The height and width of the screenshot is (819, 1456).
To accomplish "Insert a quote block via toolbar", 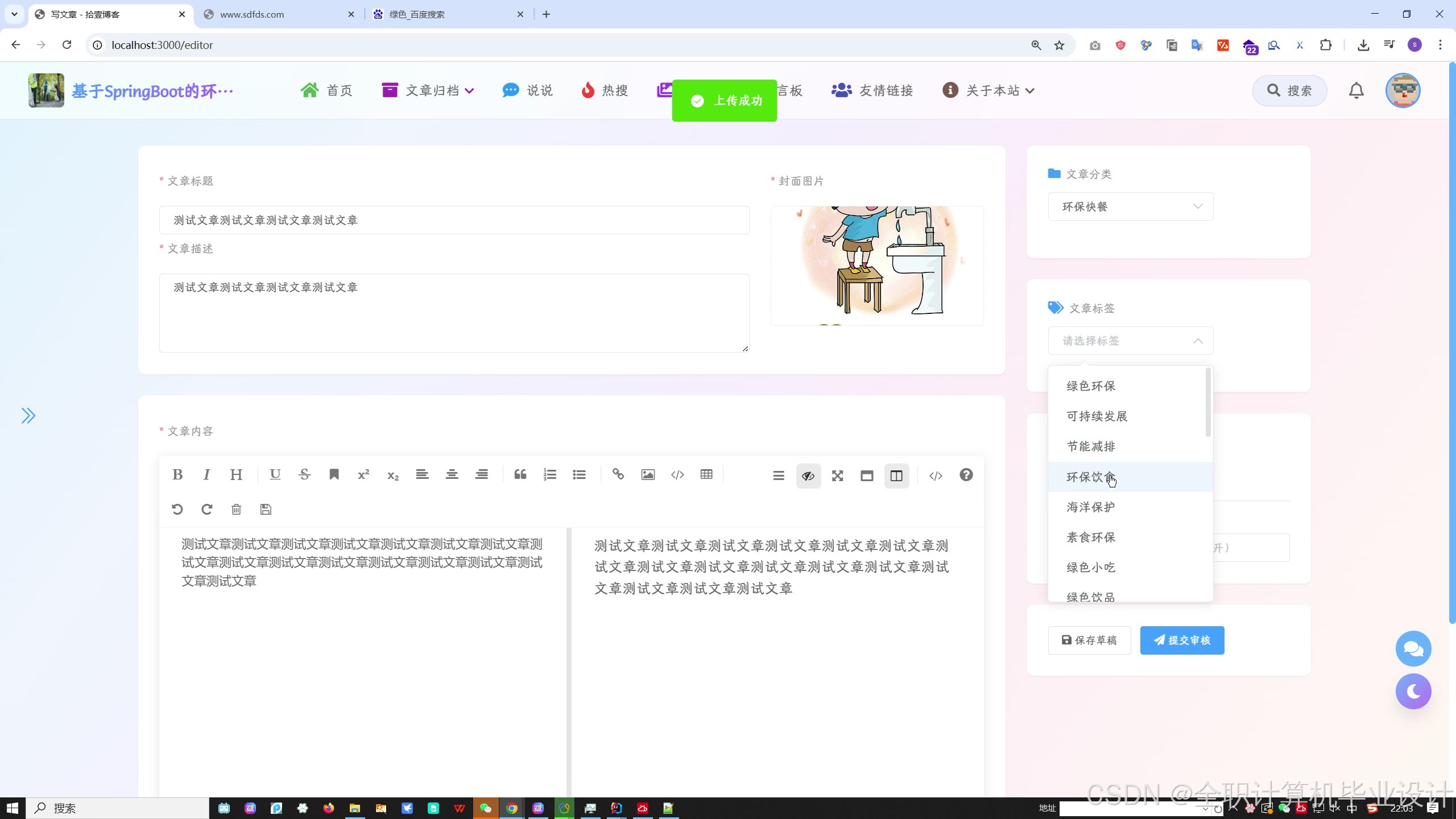I will point(520,475).
